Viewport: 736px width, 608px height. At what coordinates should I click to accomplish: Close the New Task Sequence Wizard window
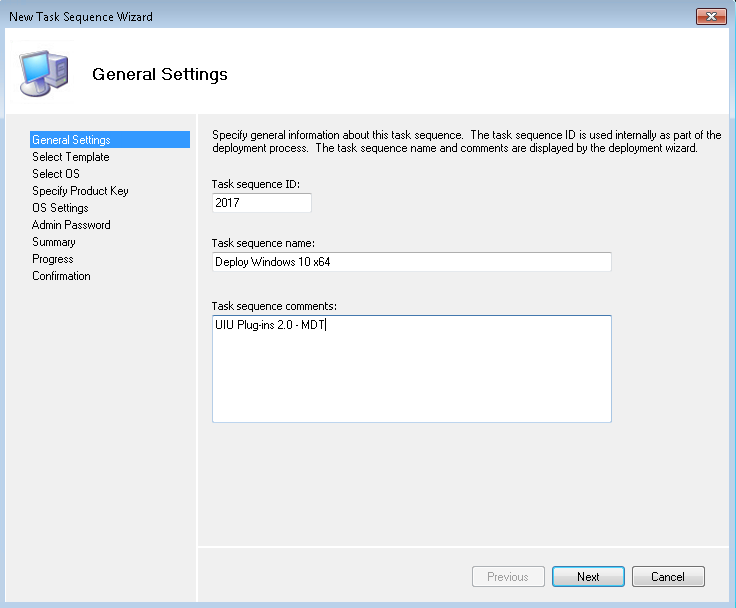pyautogui.click(x=712, y=17)
